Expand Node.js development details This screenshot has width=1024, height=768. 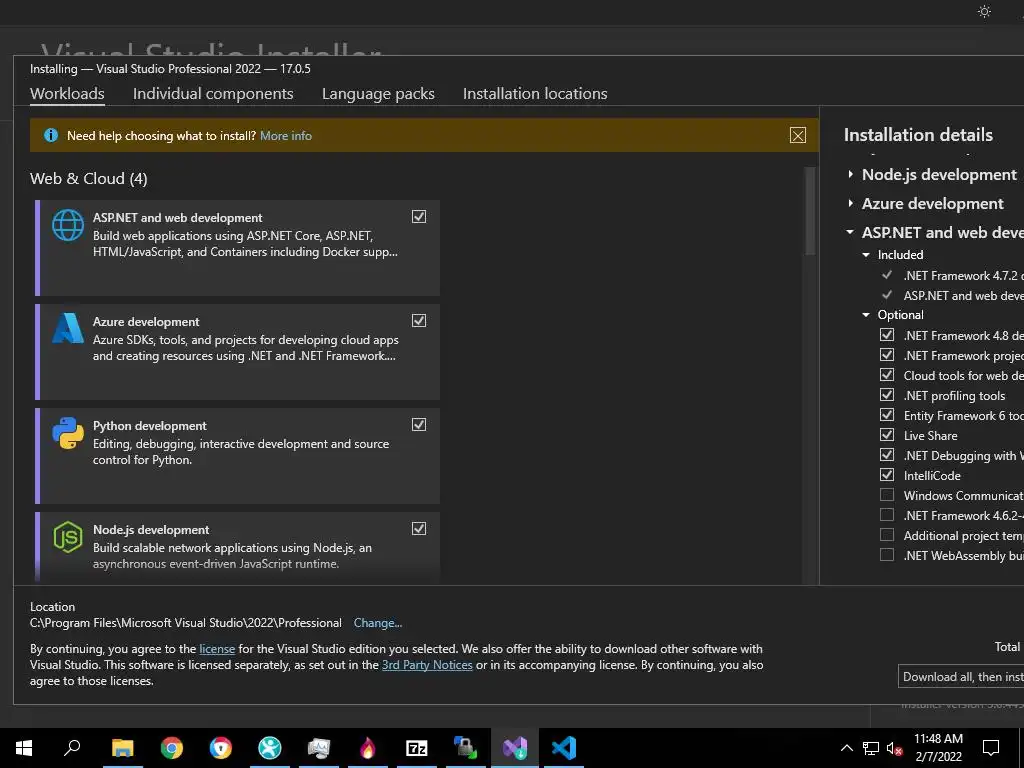(850, 174)
